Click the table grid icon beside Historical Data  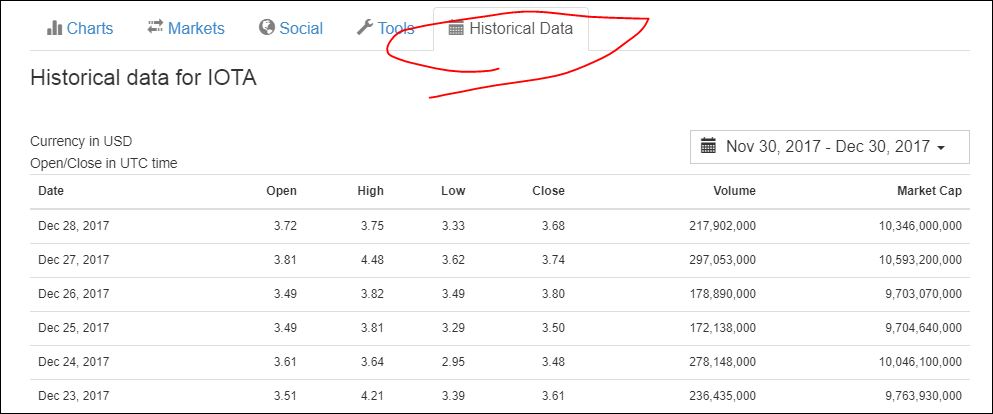click(456, 28)
